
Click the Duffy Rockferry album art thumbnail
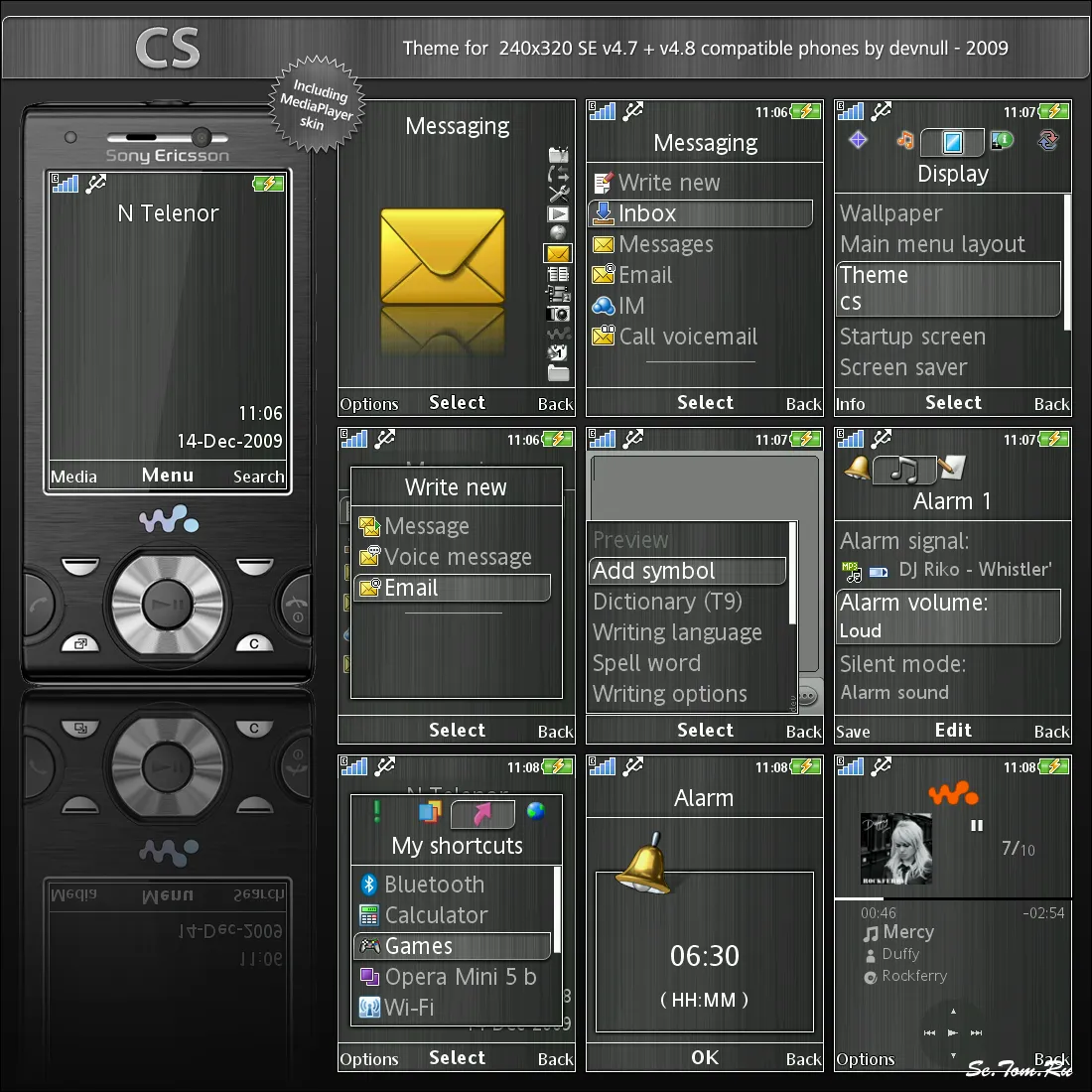click(896, 849)
